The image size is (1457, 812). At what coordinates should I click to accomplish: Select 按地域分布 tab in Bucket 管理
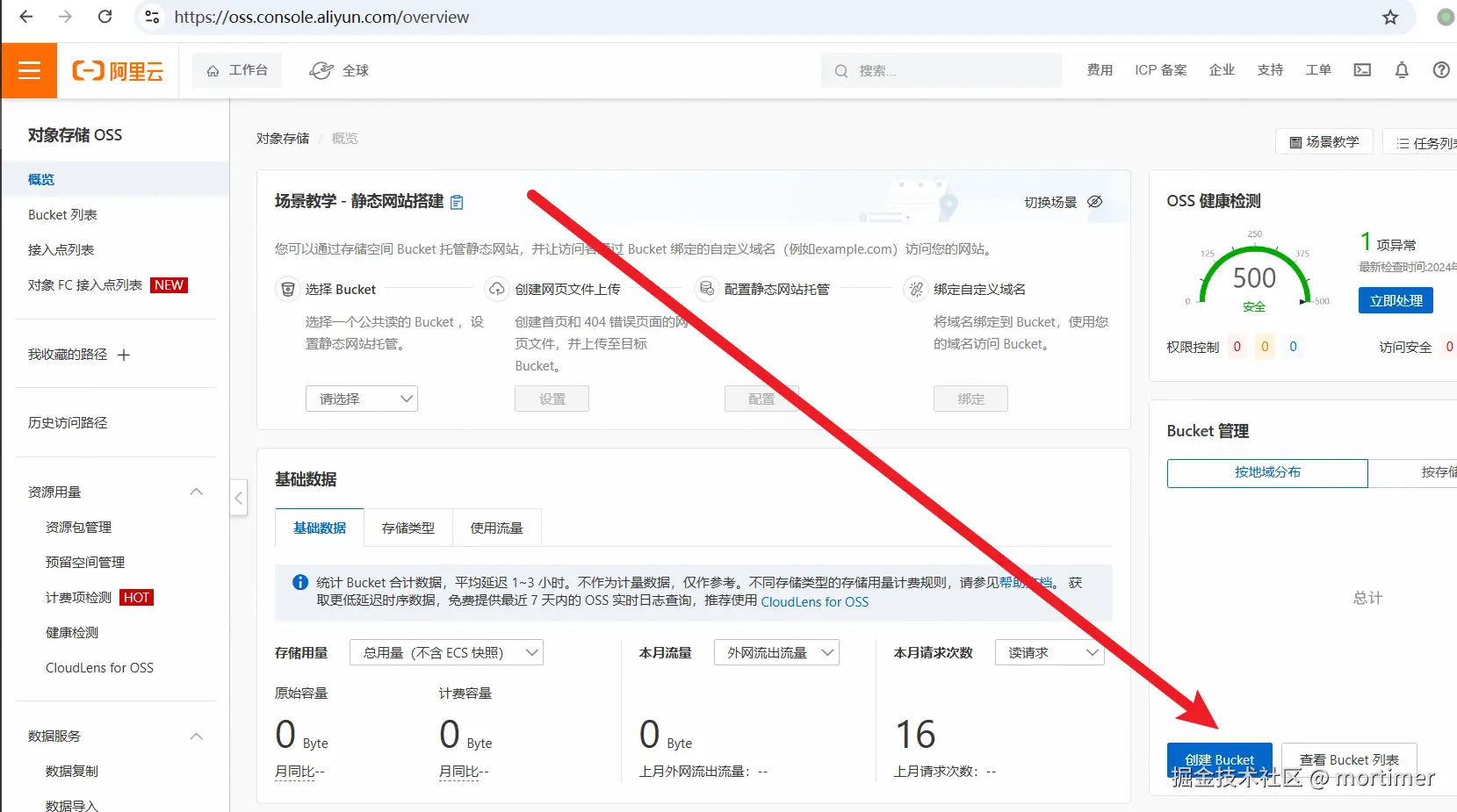[x=1267, y=472]
